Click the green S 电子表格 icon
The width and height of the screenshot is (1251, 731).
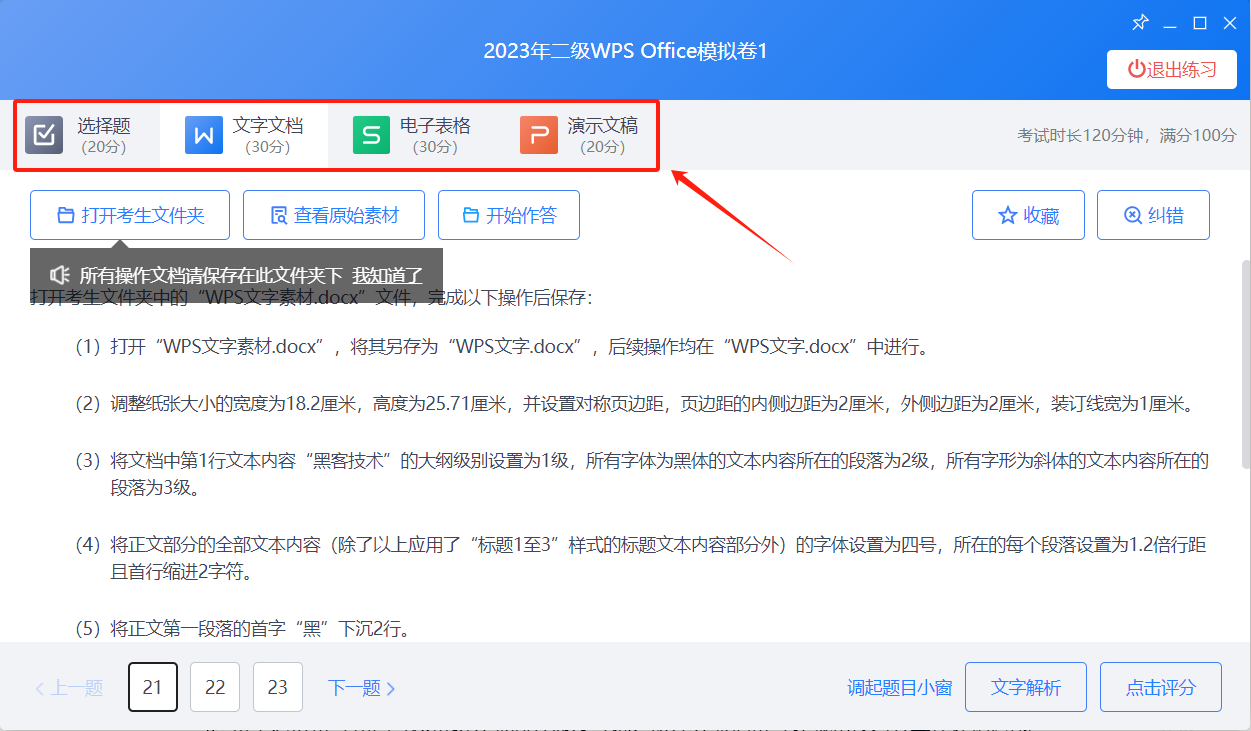371,135
